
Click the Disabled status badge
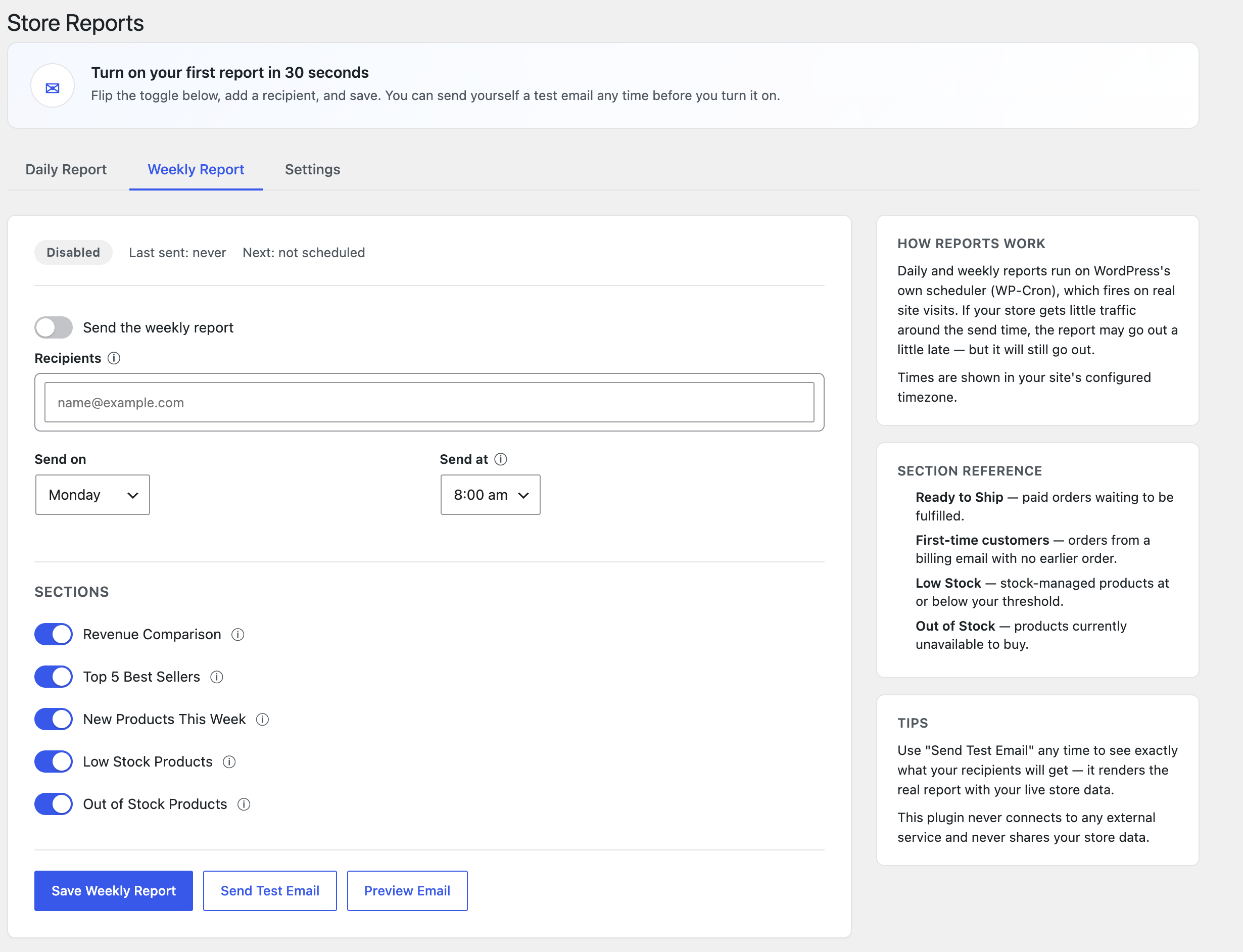point(74,253)
